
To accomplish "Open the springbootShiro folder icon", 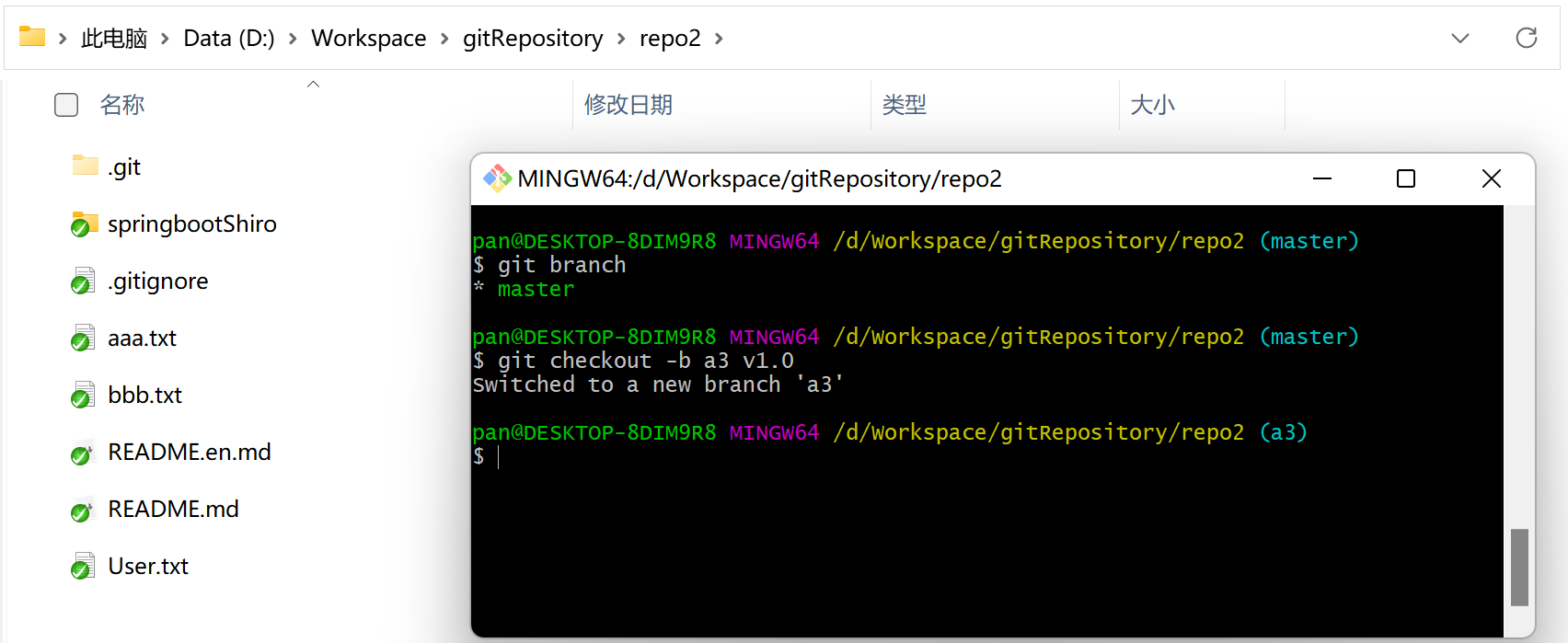I will [x=85, y=224].
